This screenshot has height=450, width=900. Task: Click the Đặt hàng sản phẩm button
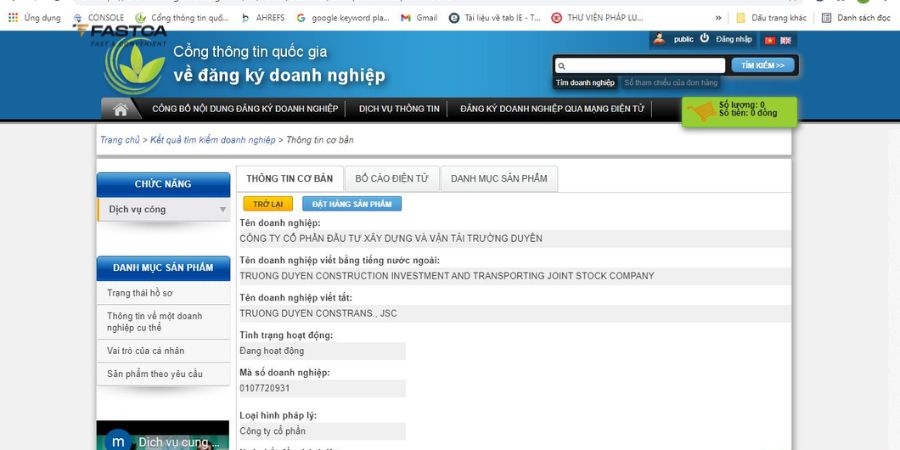352,204
